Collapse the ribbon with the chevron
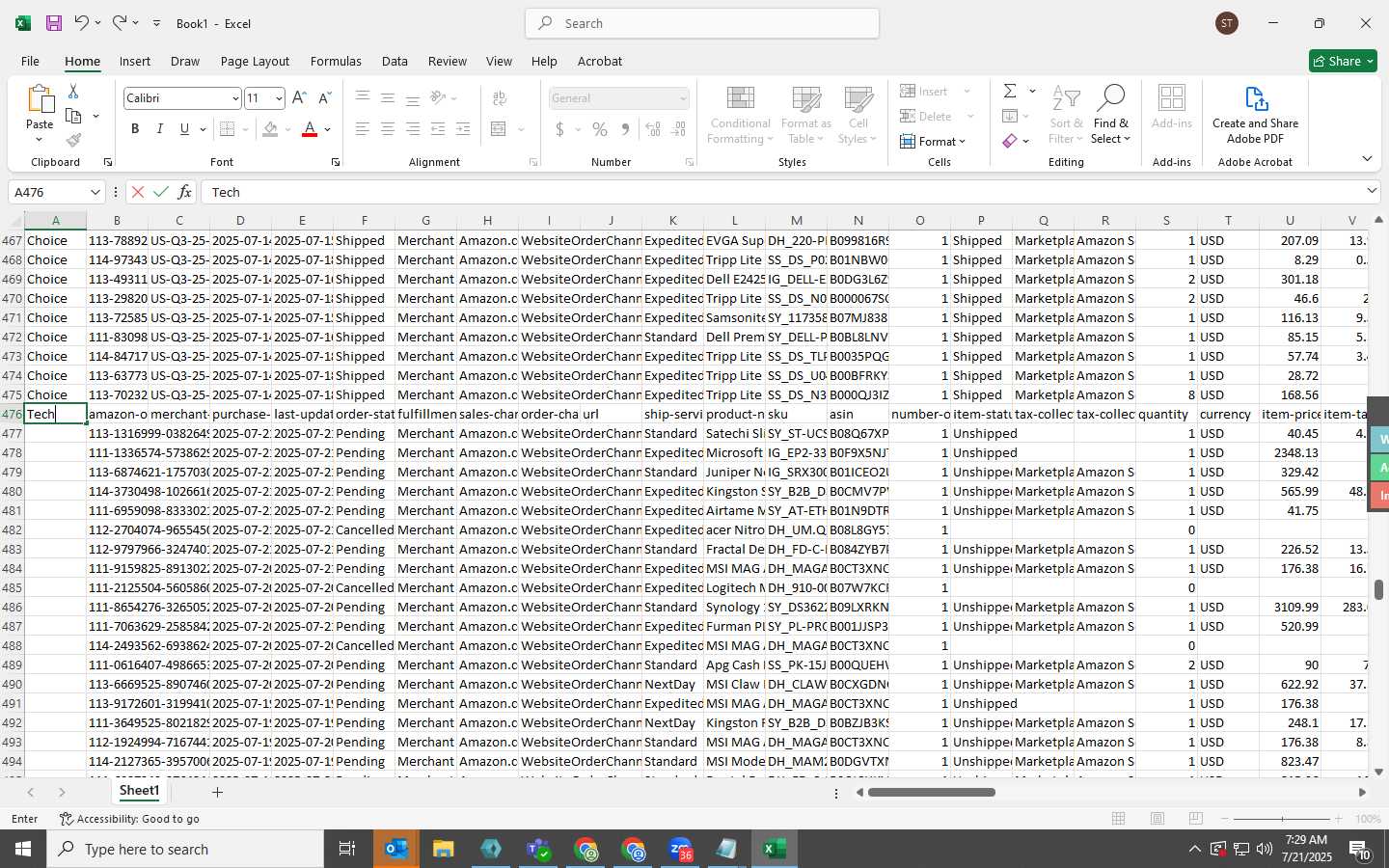Image resolution: width=1389 pixels, height=868 pixels. pyautogui.click(x=1367, y=159)
